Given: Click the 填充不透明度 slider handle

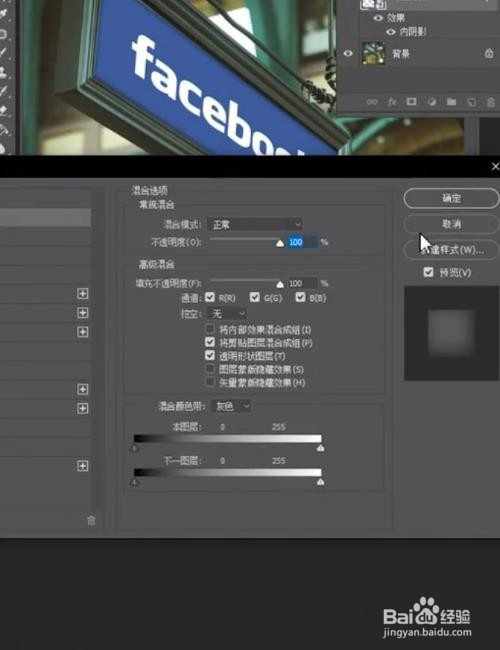Looking at the screenshot, I should pyautogui.click(x=280, y=284).
